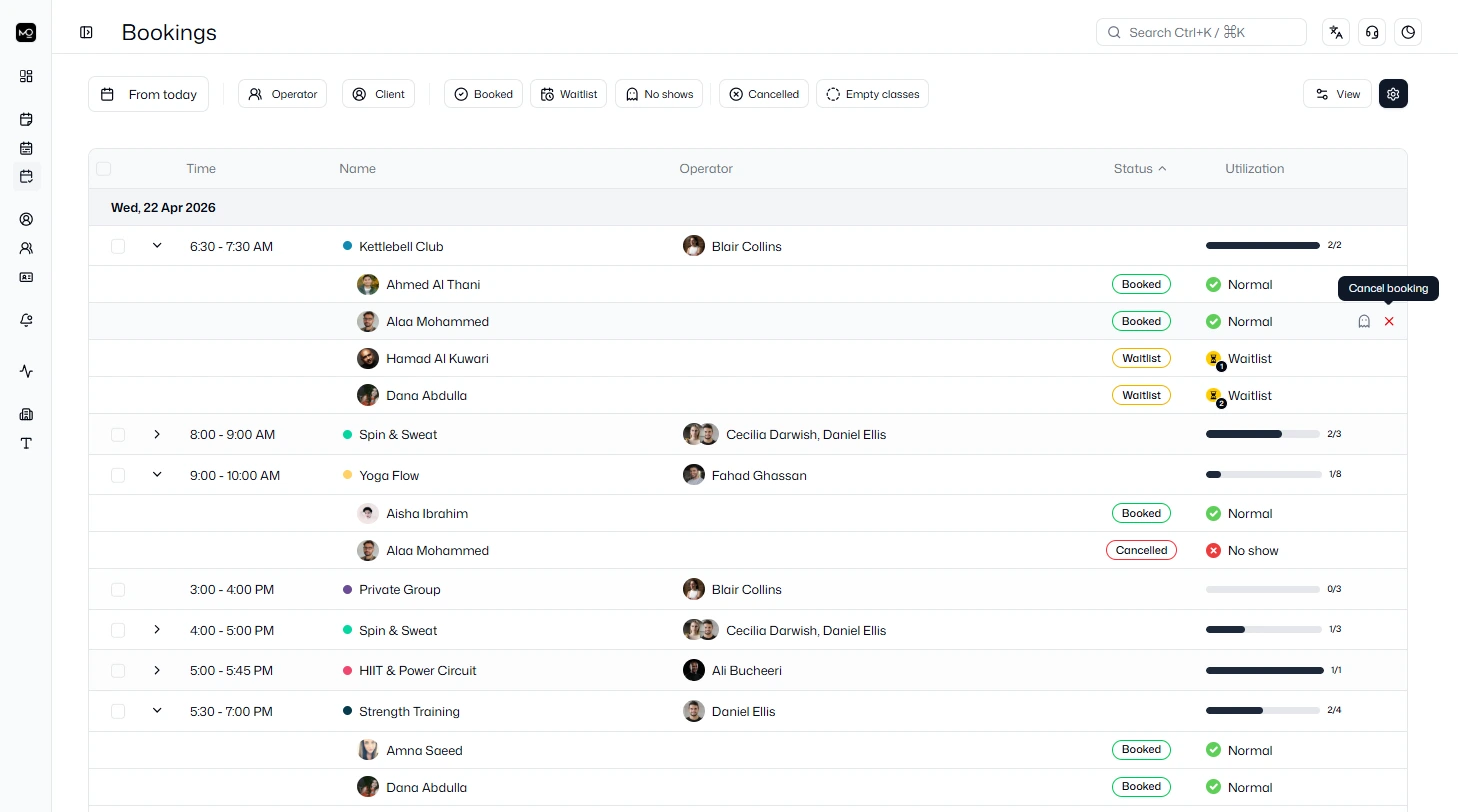Open the typography T icon in sidebar

pos(26,443)
